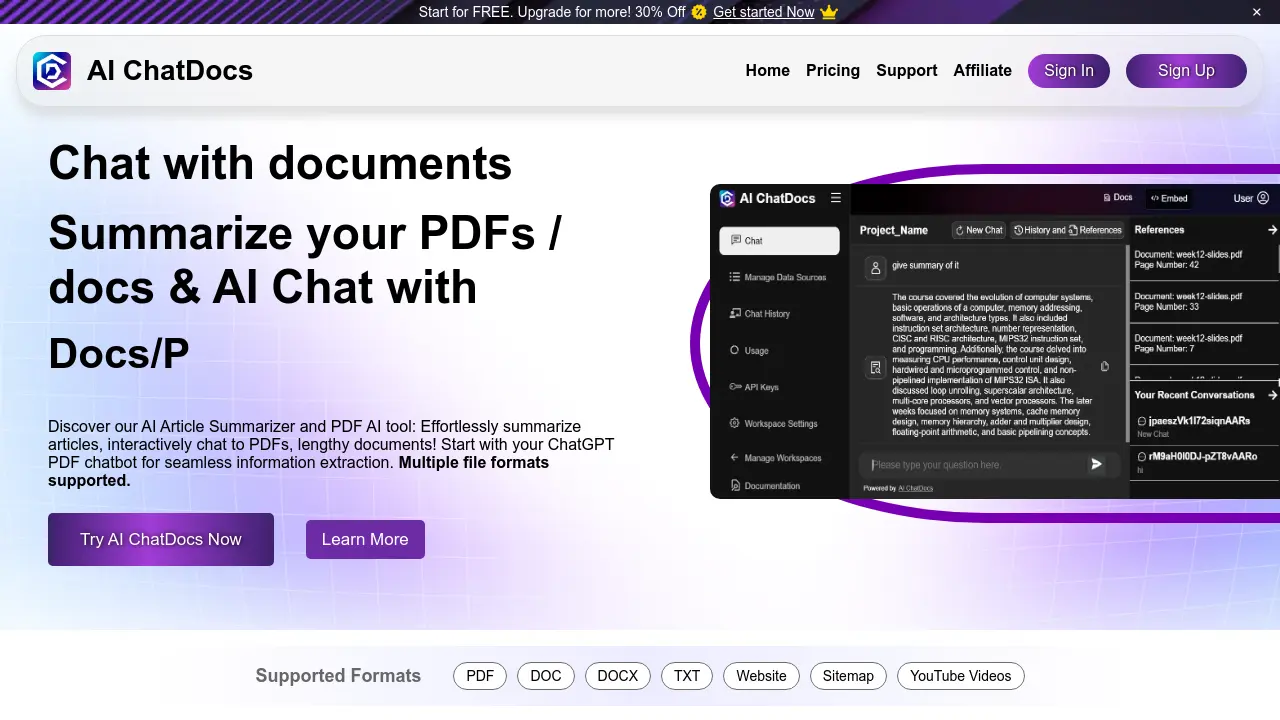Click the Sign Up button
This screenshot has width=1280, height=720.
click(x=1186, y=71)
